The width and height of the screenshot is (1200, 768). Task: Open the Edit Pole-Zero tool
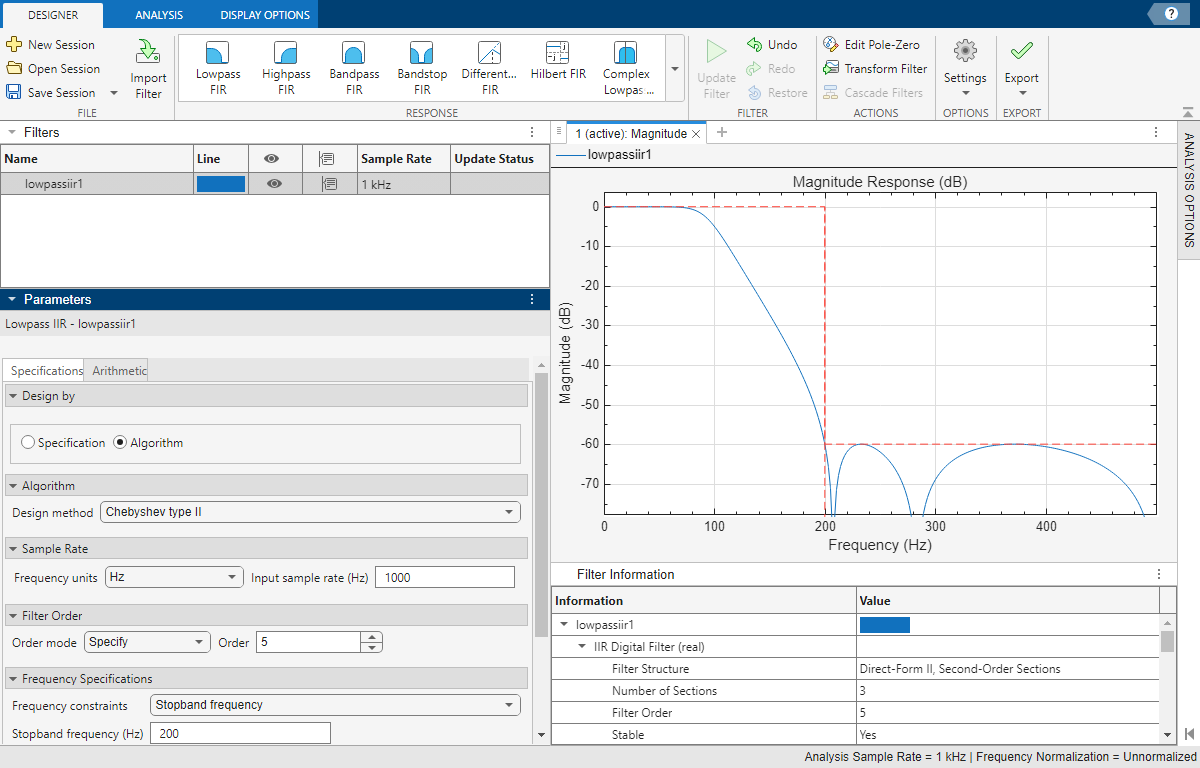tap(874, 44)
